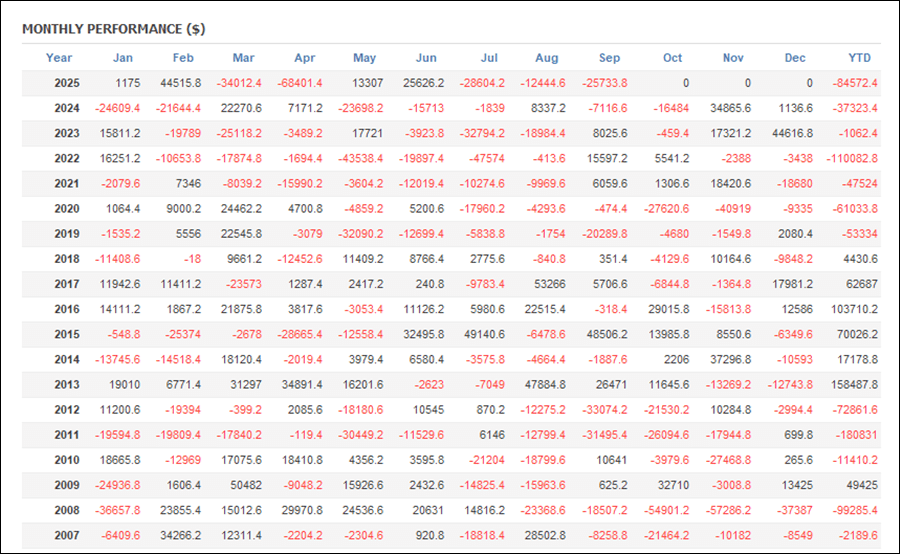Select the Jan column header

pos(122,58)
